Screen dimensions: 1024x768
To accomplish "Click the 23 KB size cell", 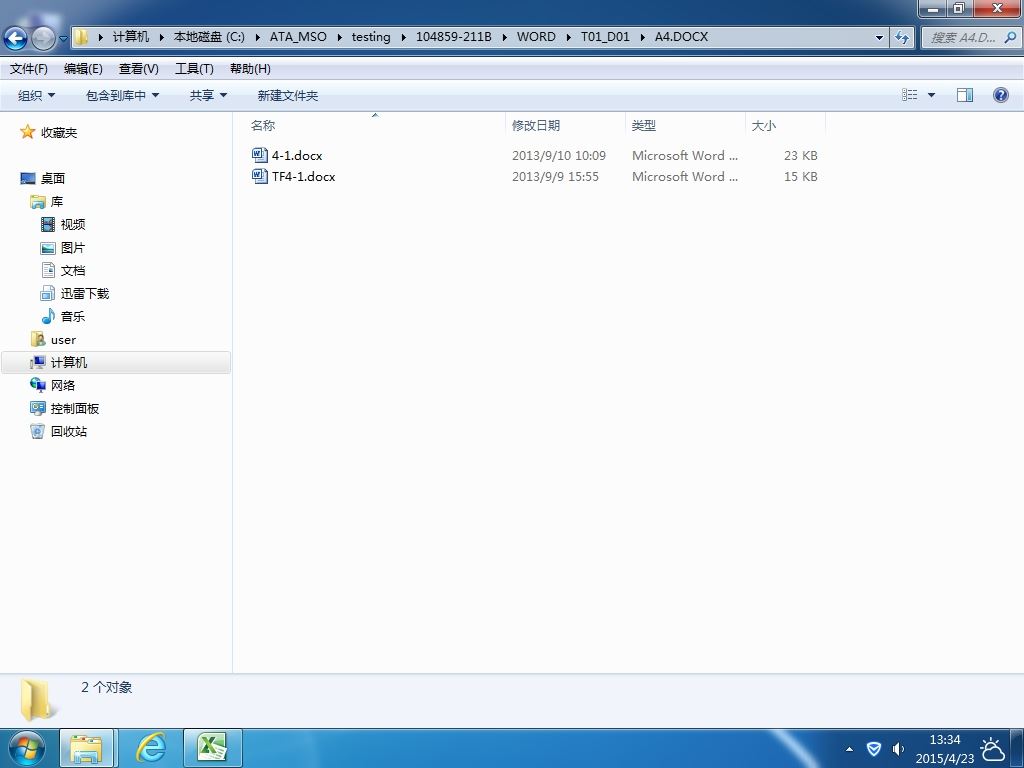I will click(x=801, y=155).
